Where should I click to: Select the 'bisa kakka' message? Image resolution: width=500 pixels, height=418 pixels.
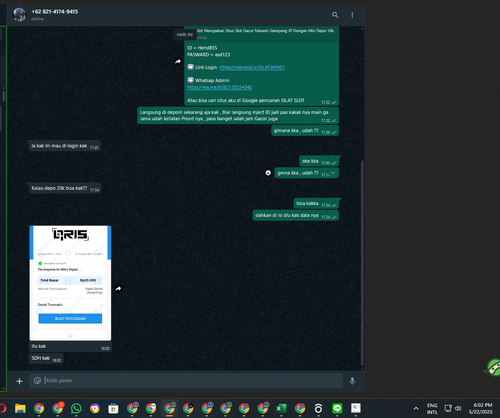(316, 203)
